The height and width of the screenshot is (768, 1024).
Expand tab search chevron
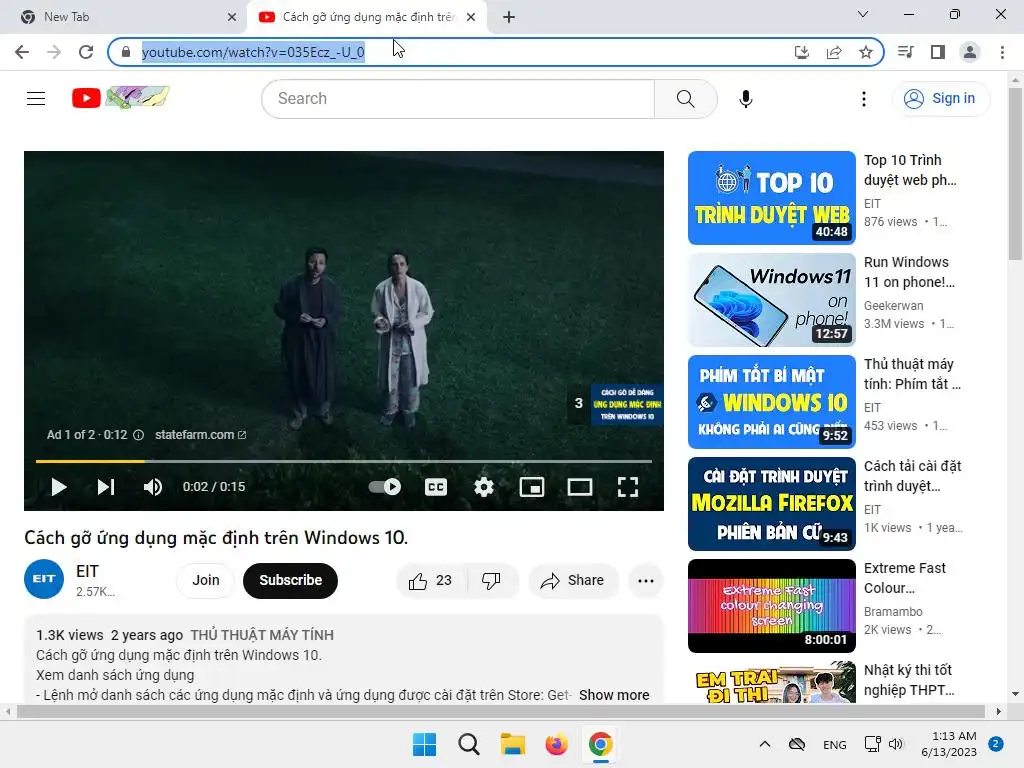[x=863, y=14]
